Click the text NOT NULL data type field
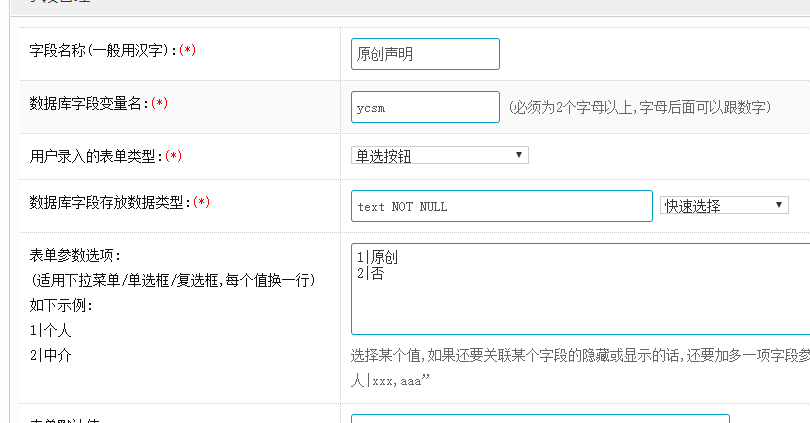The image size is (810, 423). (501, 206)
